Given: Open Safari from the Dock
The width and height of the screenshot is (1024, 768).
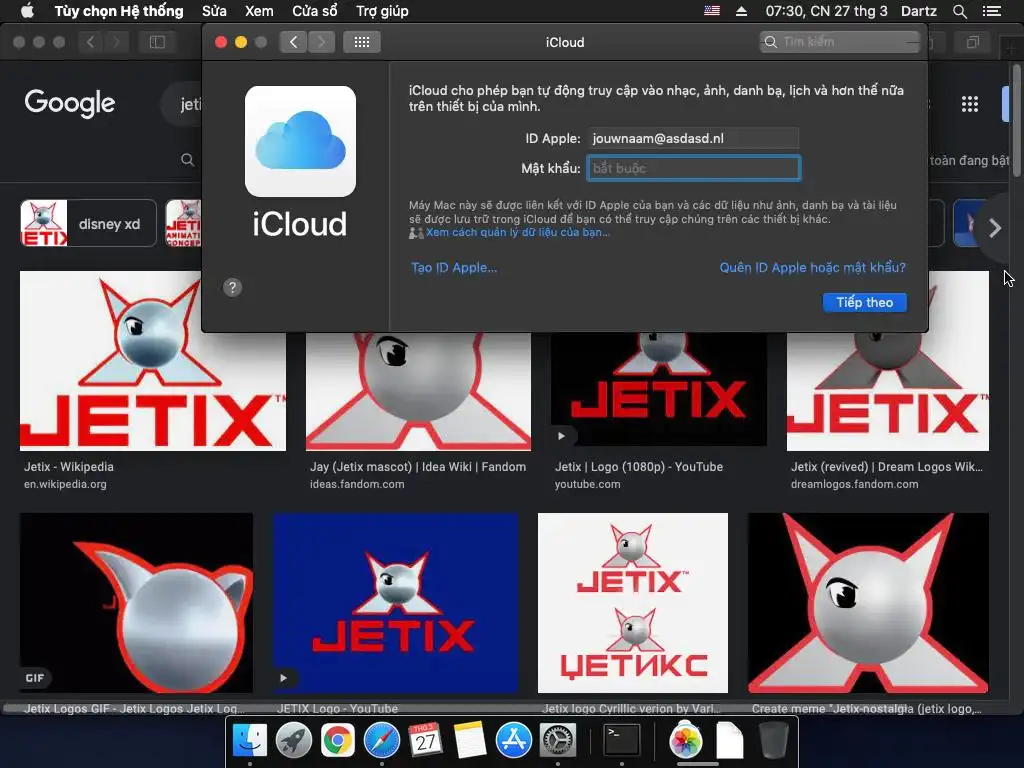Looking at the screenshot, I should pyautogui.click(x=381, y=740).
